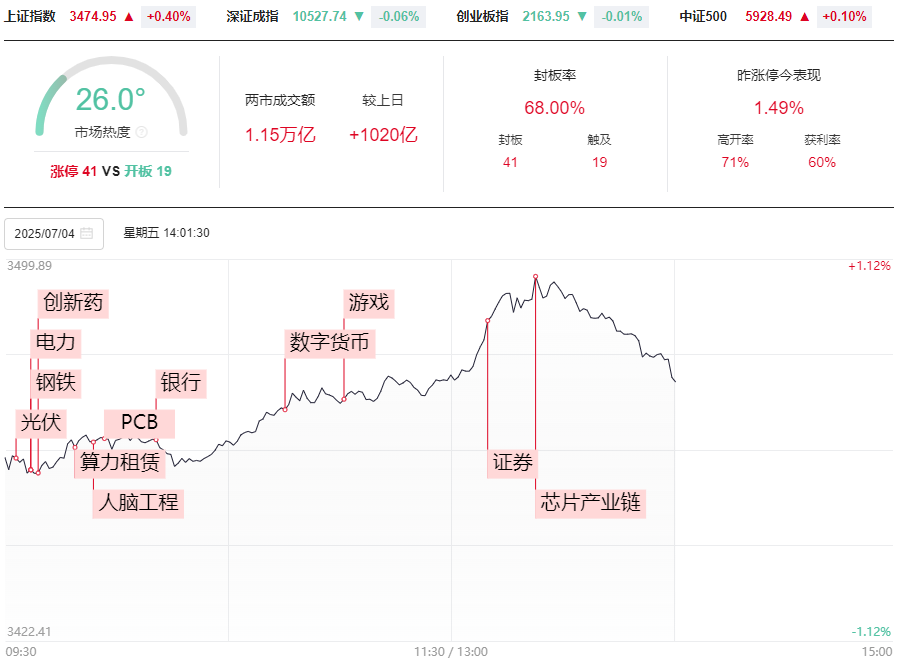Click the 证券 sector label
The width and height of the screenshot is (899, 665).
pyautogui.click(x=513, y=463)
